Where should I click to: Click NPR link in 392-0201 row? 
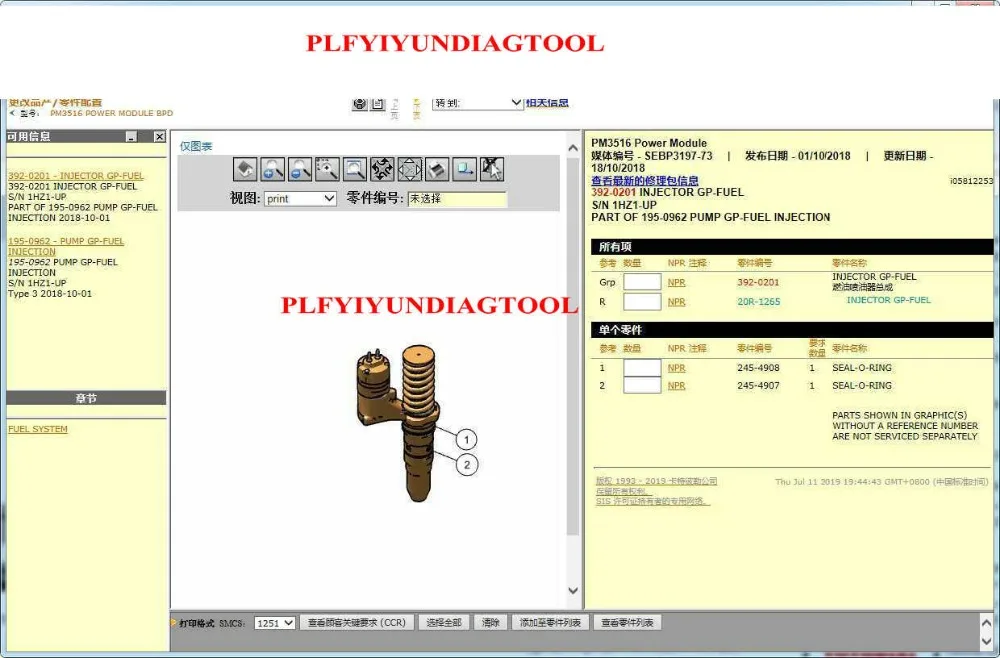tap(677, 282)
